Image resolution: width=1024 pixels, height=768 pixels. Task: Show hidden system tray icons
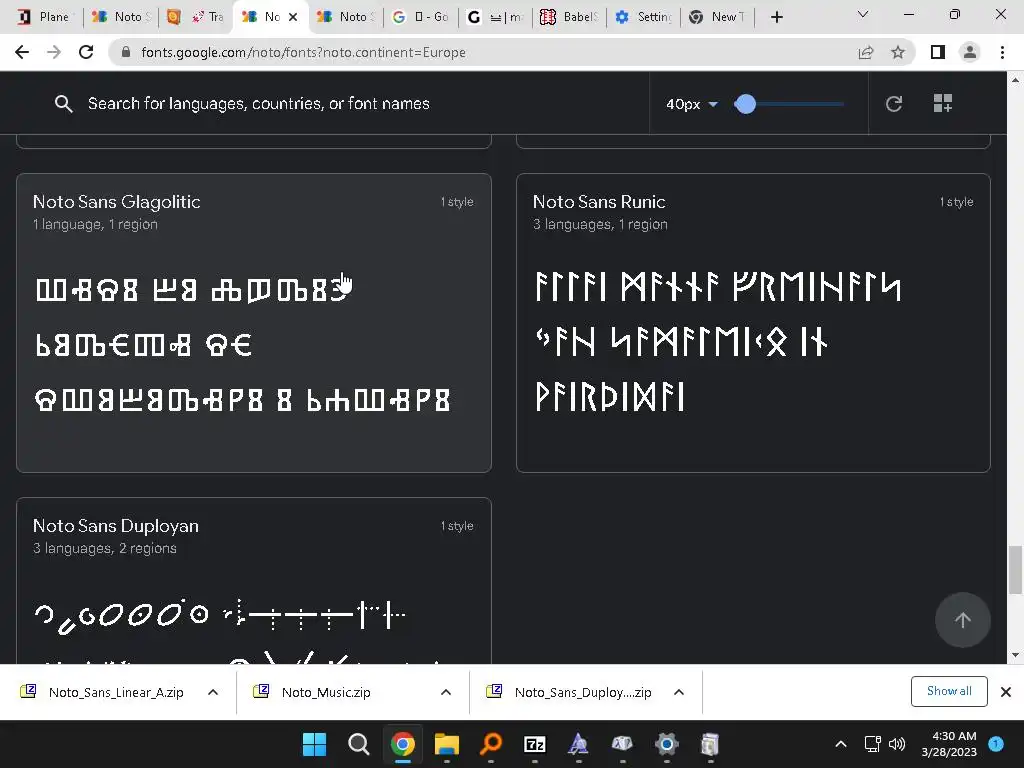pyautogui.click(x=841, y=744)
